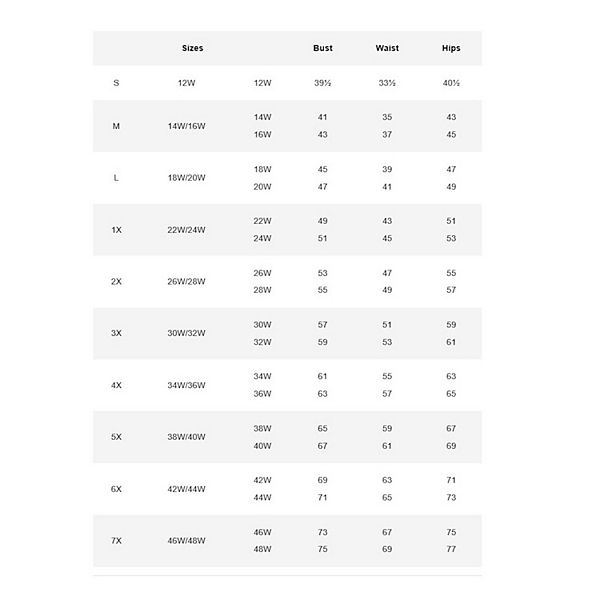Click the Hips column header

[451, 48]
